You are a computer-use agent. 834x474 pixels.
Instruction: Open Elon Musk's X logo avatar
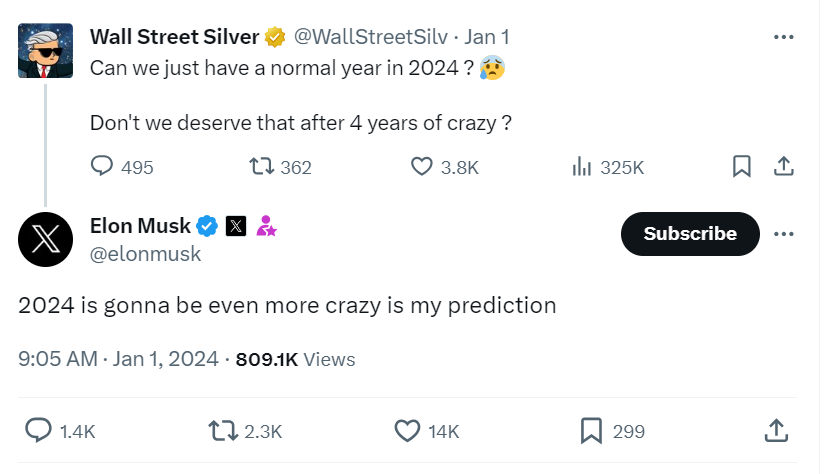tap(45, 240)
